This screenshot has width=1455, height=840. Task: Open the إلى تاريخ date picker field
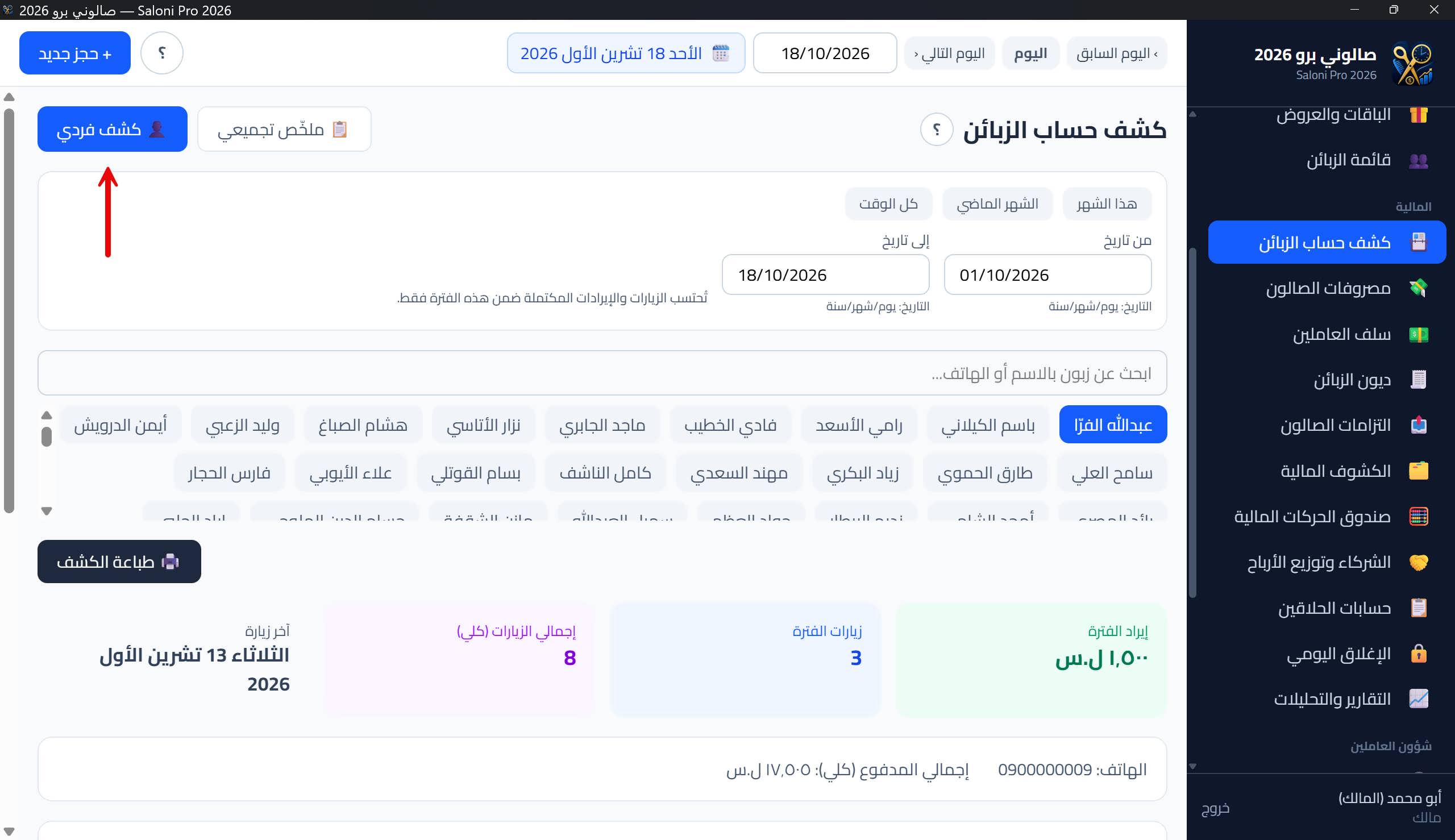click(825, 275)
